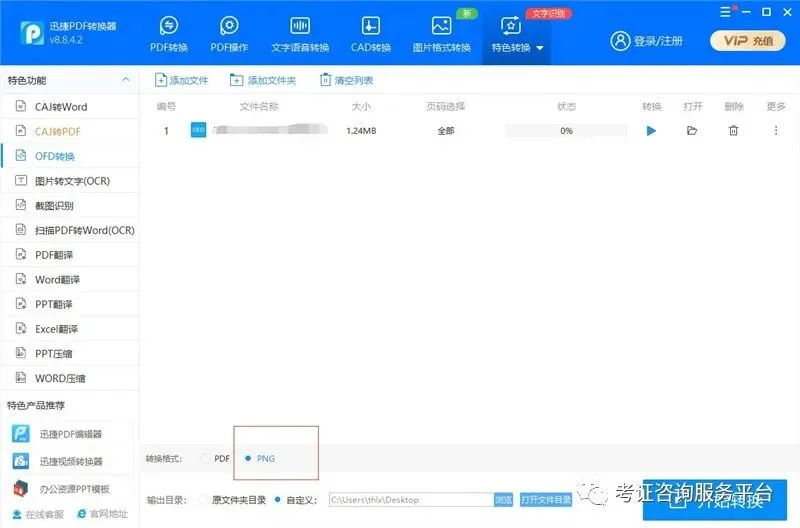800x528 pixels.
Task: Click 在线客服 customer service link
Action: point(38,514)
